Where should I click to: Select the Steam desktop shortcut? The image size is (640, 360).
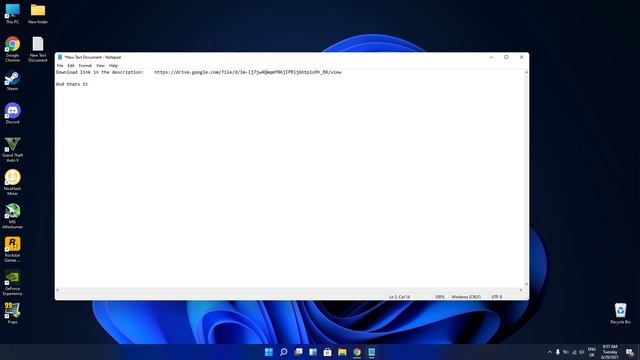coord(12,81)
